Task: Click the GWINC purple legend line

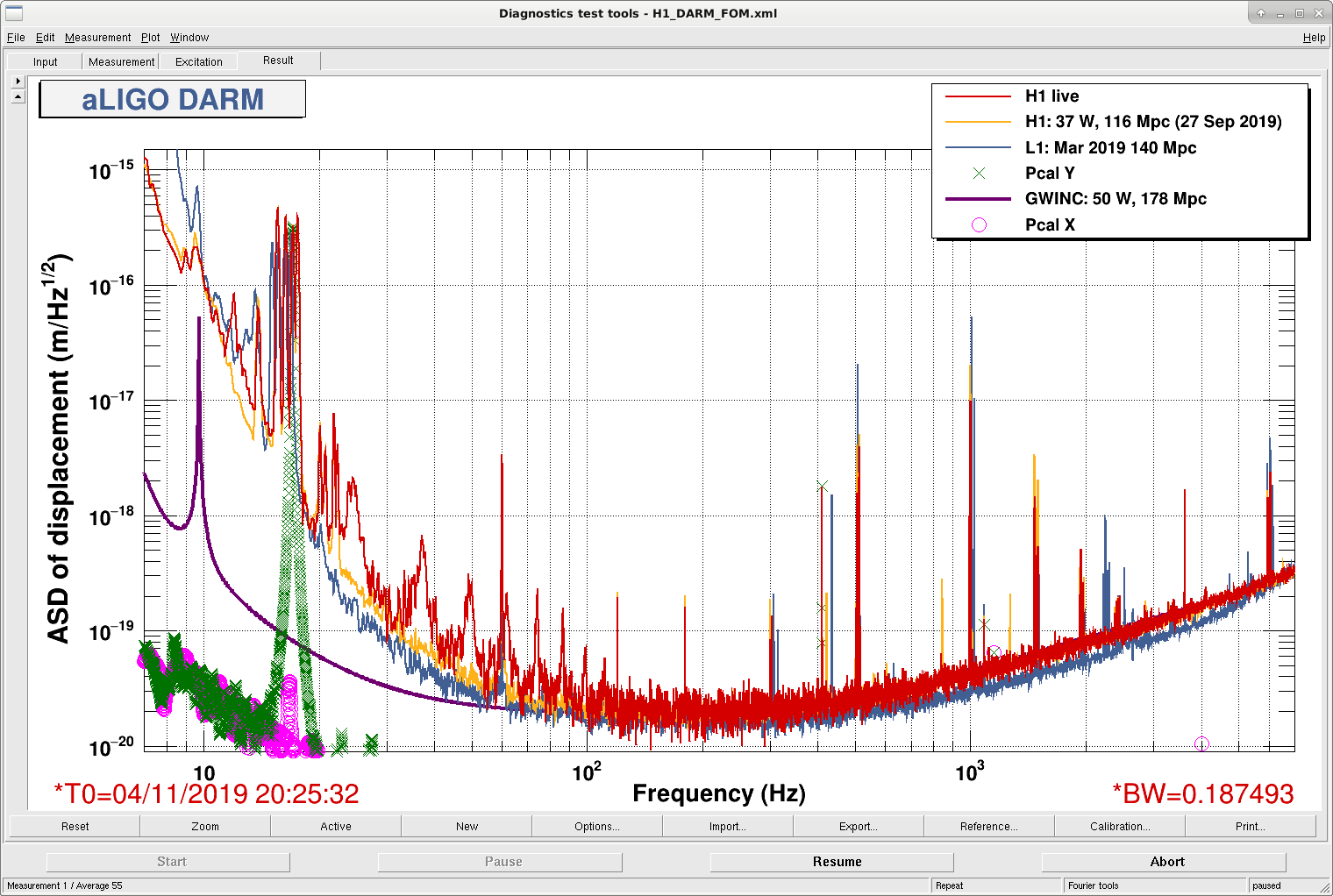Action: tap(978, 199)
